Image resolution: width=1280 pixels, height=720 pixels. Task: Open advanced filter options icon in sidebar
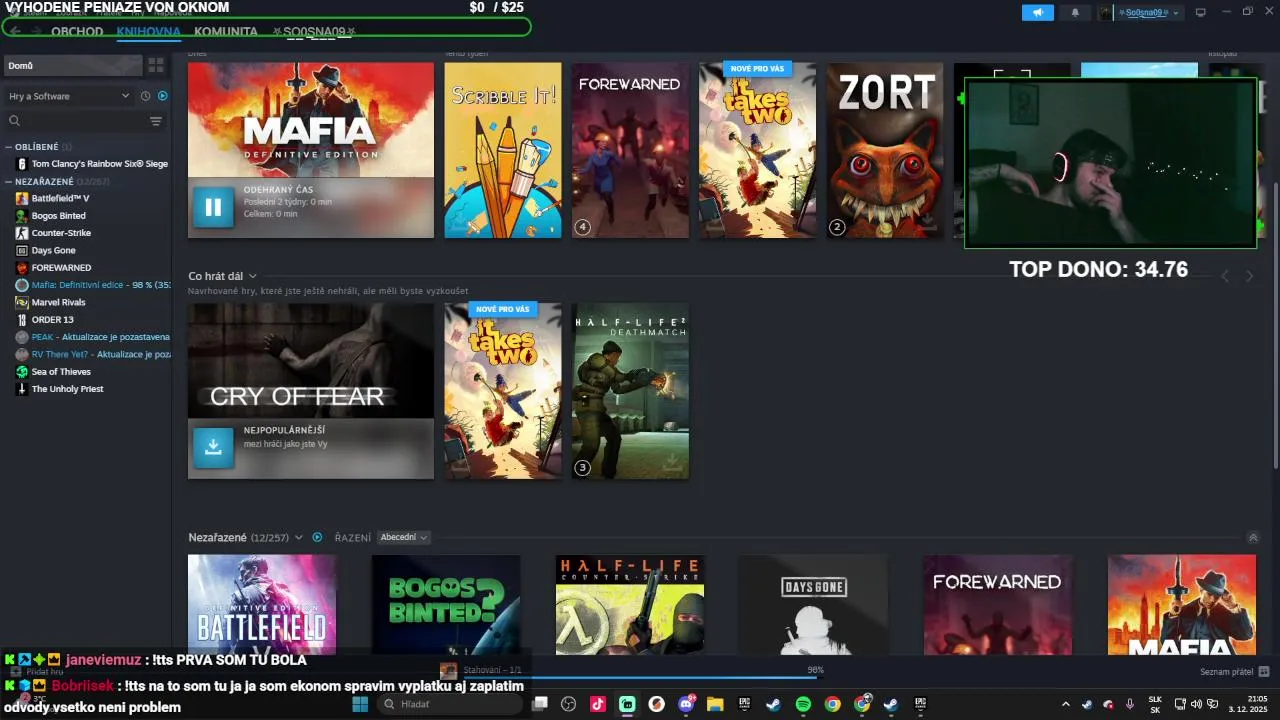(x=156, y=121)
